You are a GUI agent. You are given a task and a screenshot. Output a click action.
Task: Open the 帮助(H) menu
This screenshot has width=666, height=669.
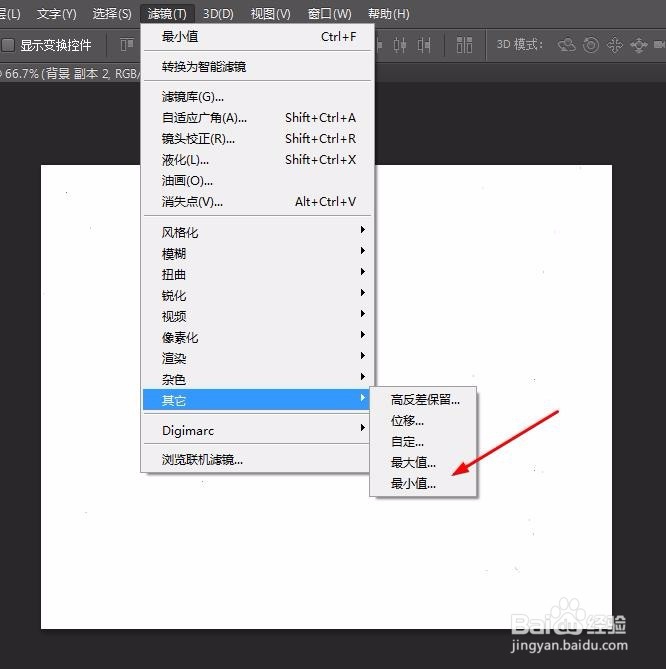pyautogui.click(x=388, y=14)
